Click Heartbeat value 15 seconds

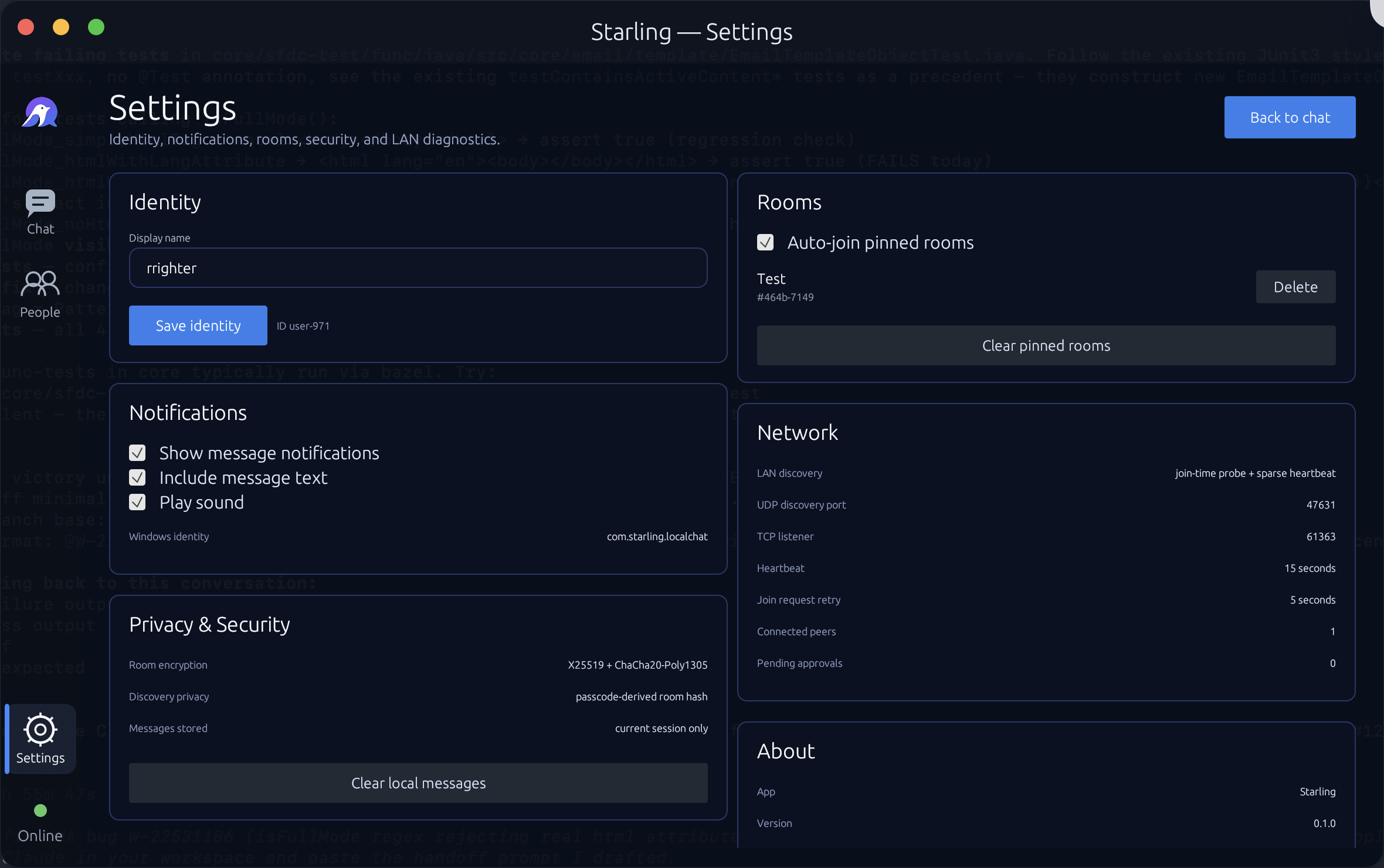(1310, 568)
